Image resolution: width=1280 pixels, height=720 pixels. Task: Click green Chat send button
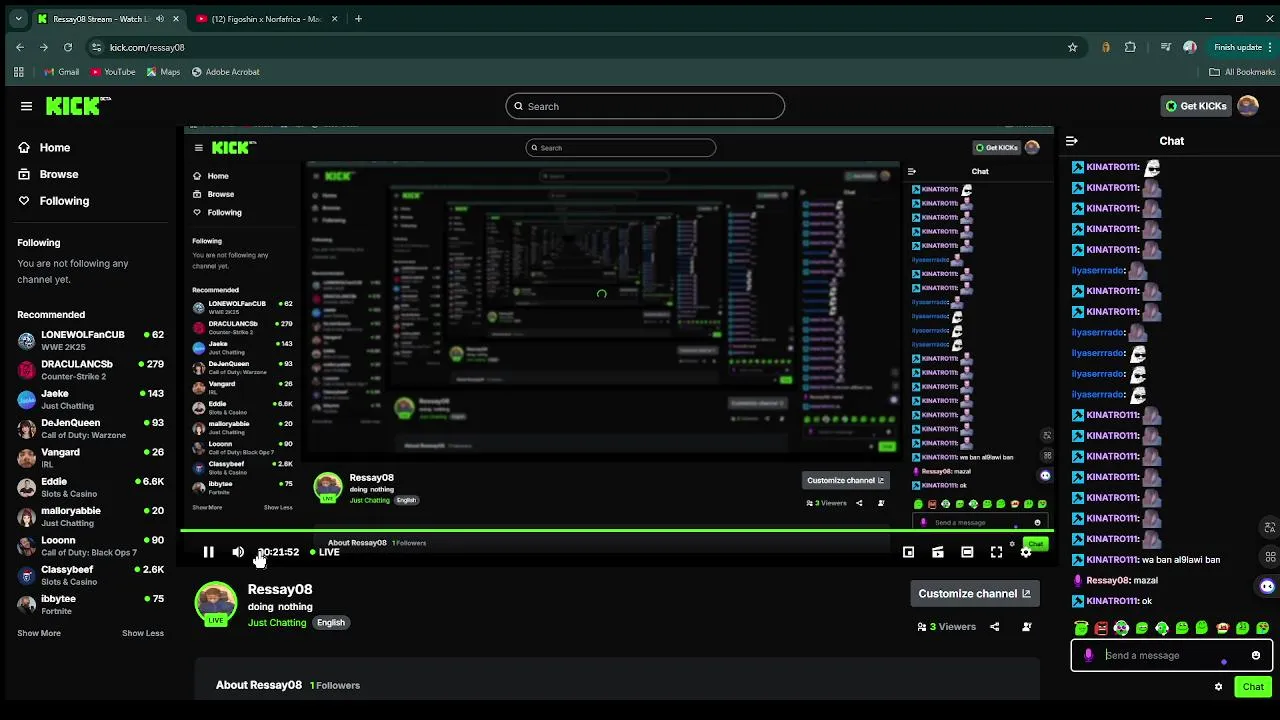(x=1253, y=687)
